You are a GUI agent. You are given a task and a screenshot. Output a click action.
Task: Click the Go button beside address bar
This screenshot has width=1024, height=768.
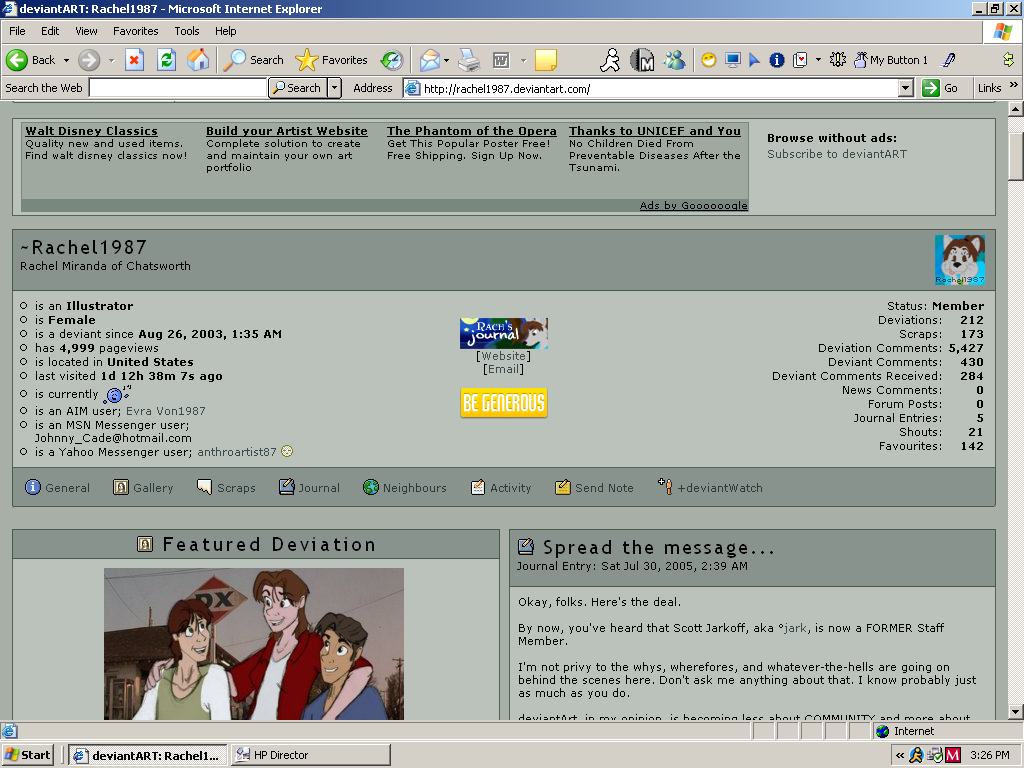(x=940, y=88)
